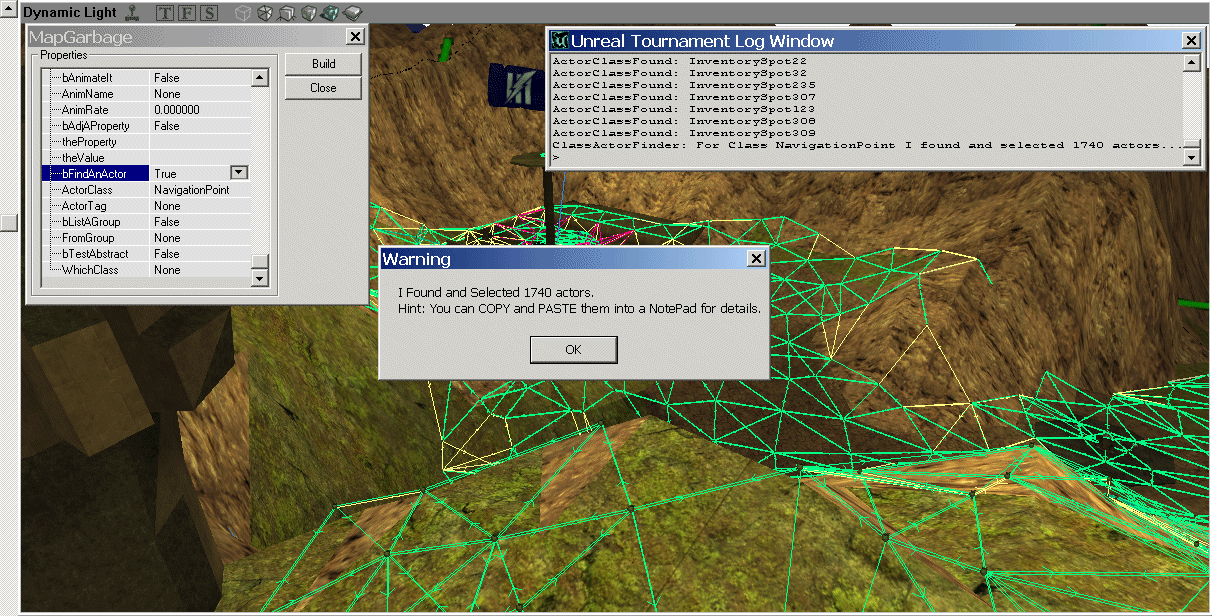The height and width of the screenshot is (616, 1212).
Task: Switch viewport to Front view (F icon)
Action: tap(186, 13)
